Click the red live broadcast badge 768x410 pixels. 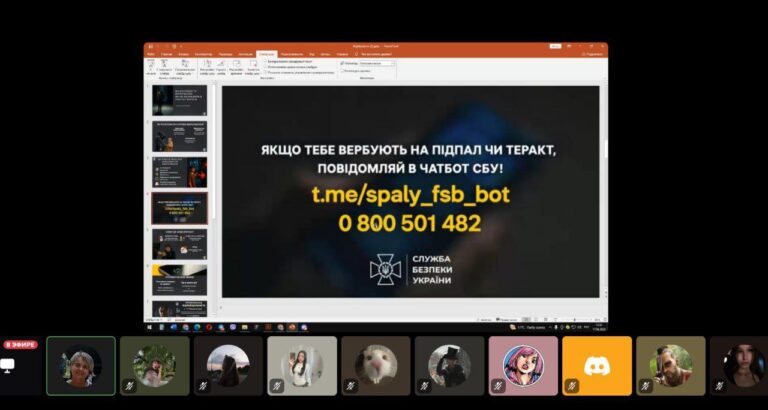click(20, 345)
